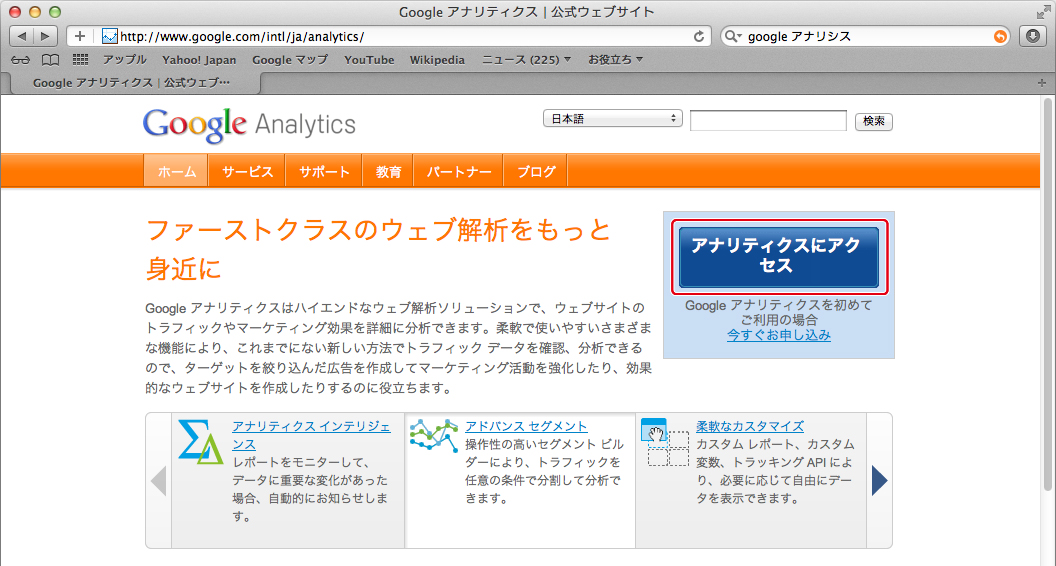
Task: Click the orange snapback icon in search field
Action: 1000,36
